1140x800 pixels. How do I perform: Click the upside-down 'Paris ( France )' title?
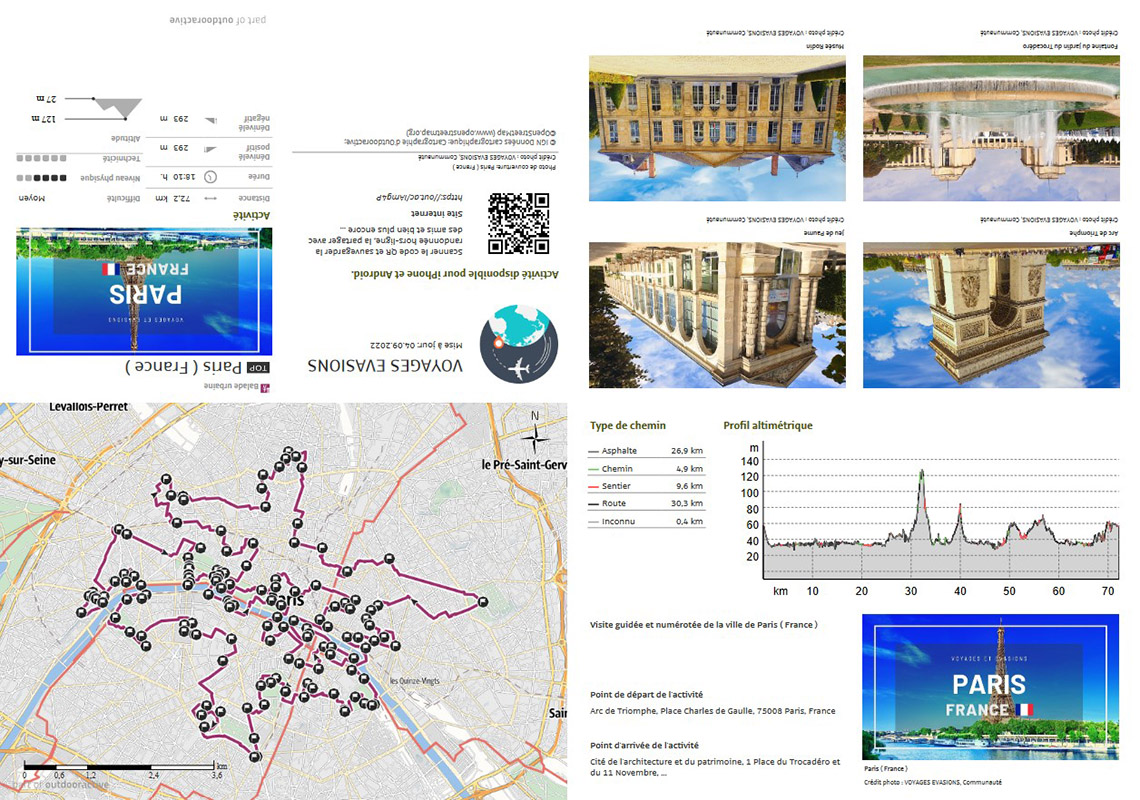click(183, 366)
